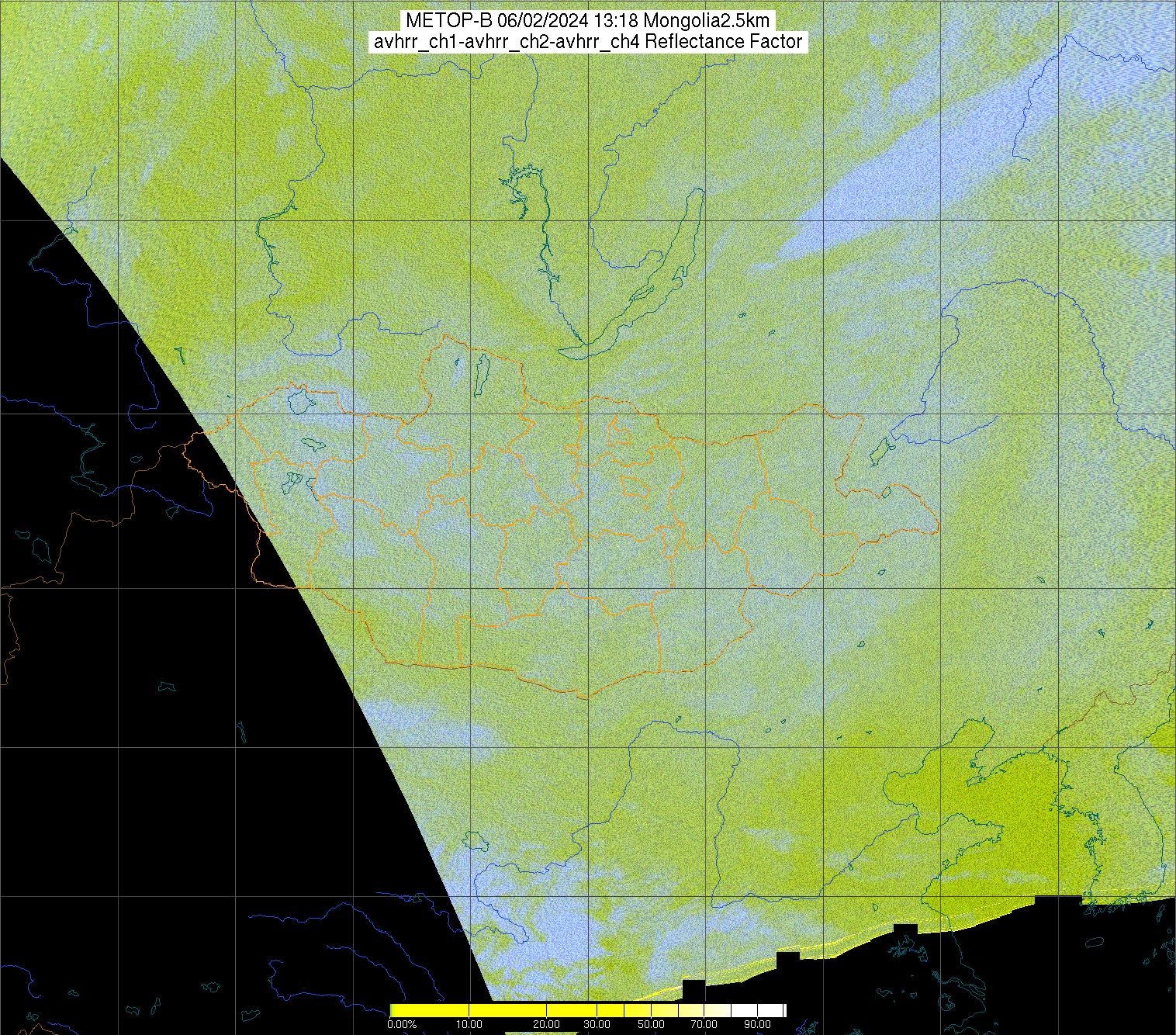Click the 20.00 label on color scale
The image size is (1176, 1035).
547,1024
